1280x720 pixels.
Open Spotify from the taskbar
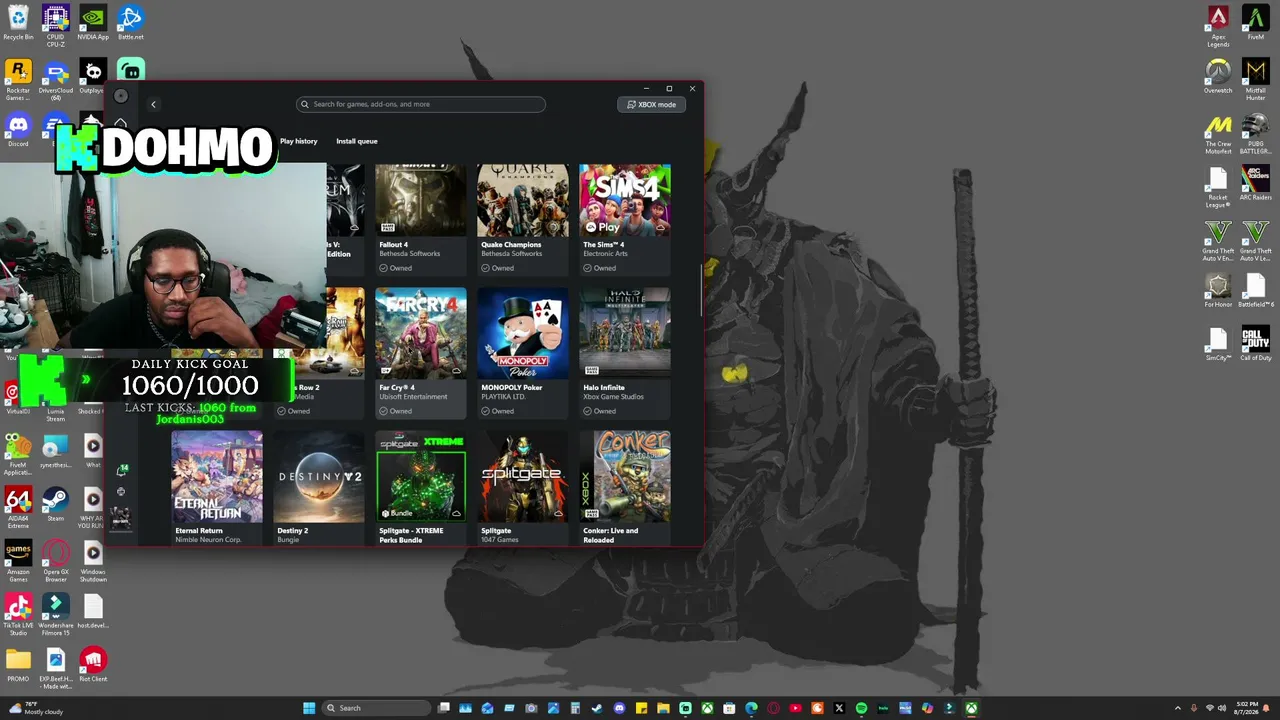861,708
